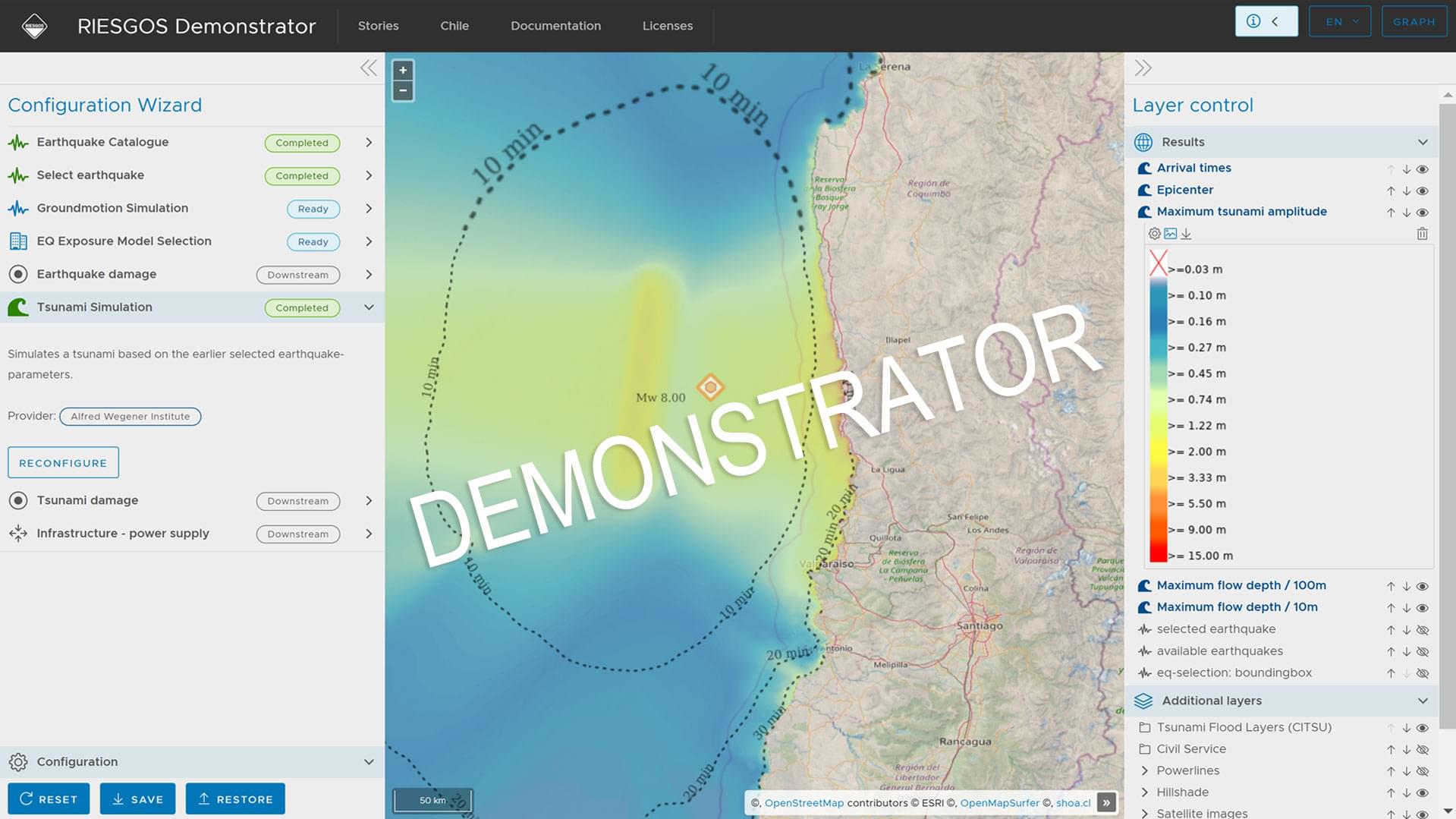Collapse the Layer control panel
1456x819 pixels.
tap(1143, 68)
